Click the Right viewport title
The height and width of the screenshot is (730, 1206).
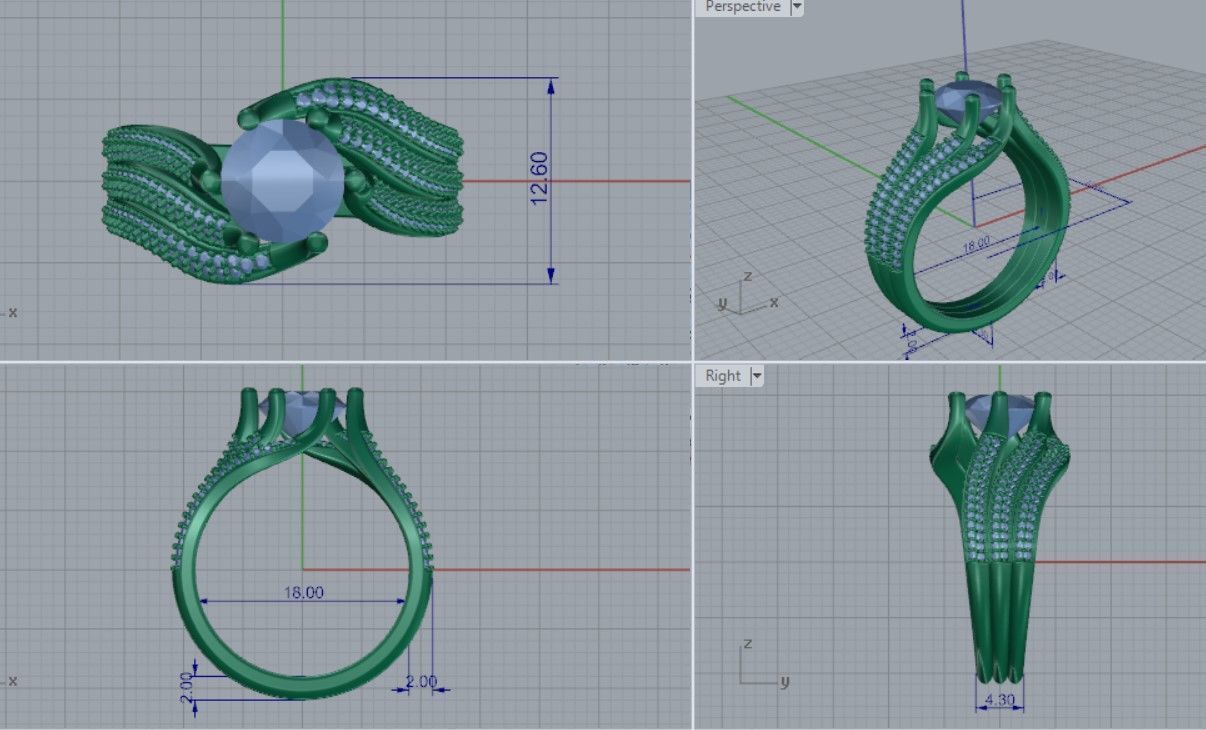click(x=723, y=376)
